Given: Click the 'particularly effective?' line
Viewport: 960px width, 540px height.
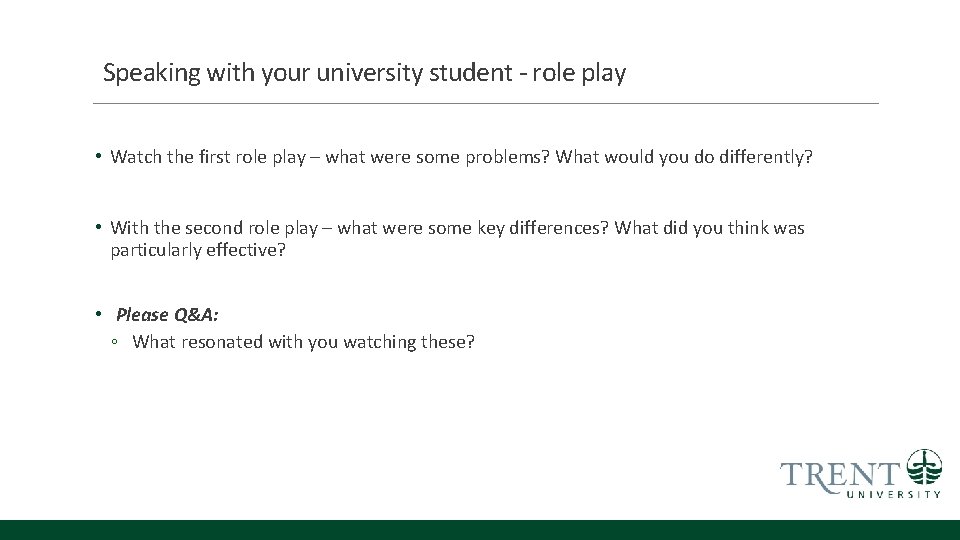Looking at the screenshot, I should pyautogui.click(x=198, y=250).
